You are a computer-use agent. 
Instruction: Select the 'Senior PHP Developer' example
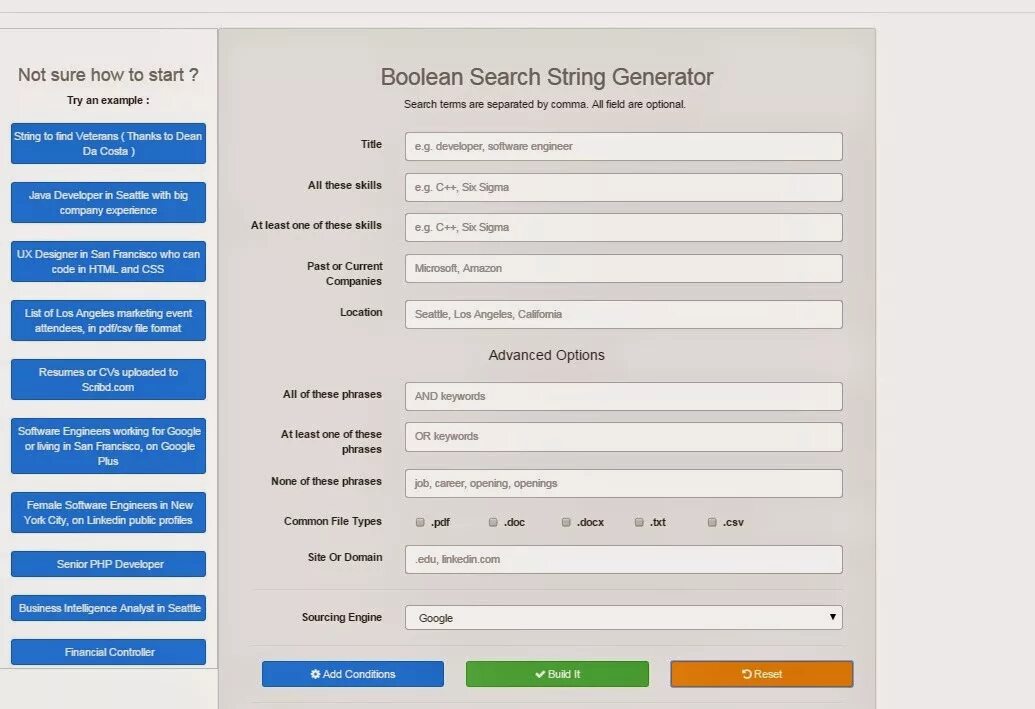[x=108, y=563]
